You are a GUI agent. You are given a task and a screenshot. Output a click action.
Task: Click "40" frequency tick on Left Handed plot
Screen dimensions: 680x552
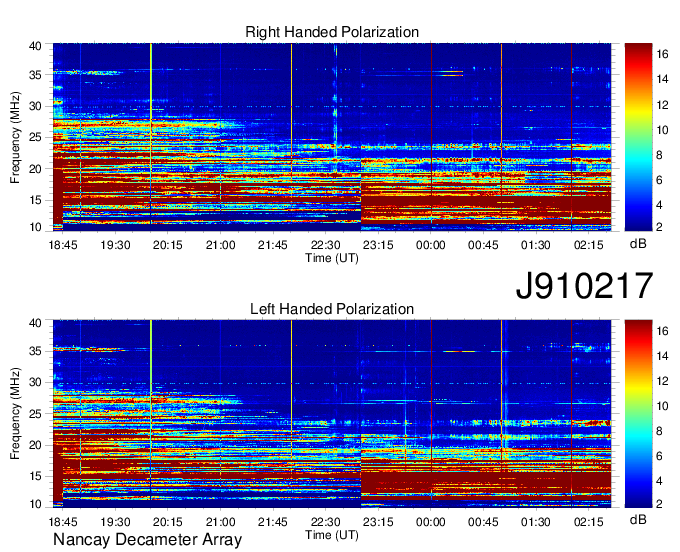pos(36,323)
